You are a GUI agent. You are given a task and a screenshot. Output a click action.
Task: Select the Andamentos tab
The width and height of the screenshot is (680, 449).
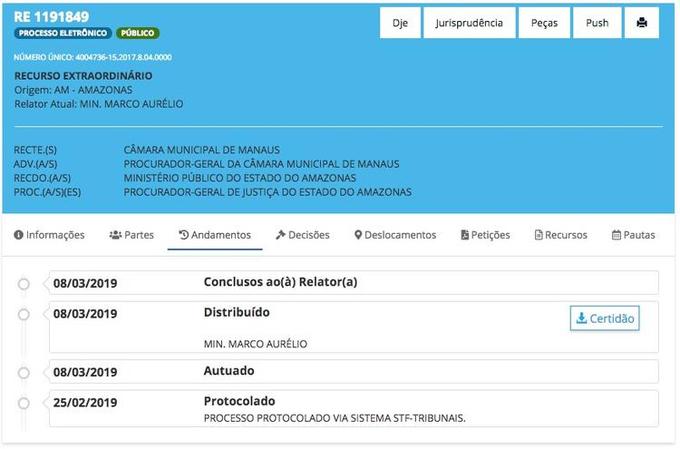pos(214,235)
